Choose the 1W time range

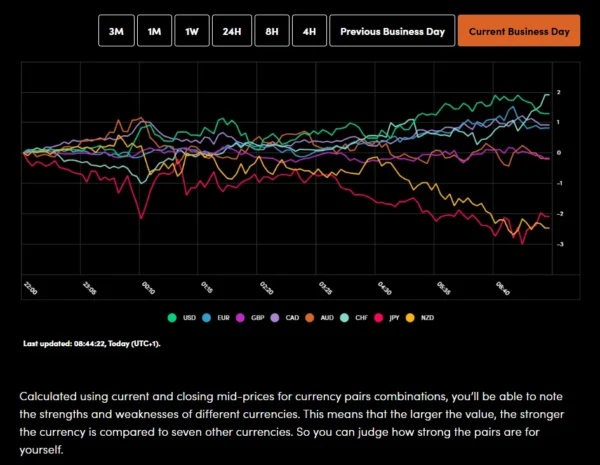[x=192, y=31]
